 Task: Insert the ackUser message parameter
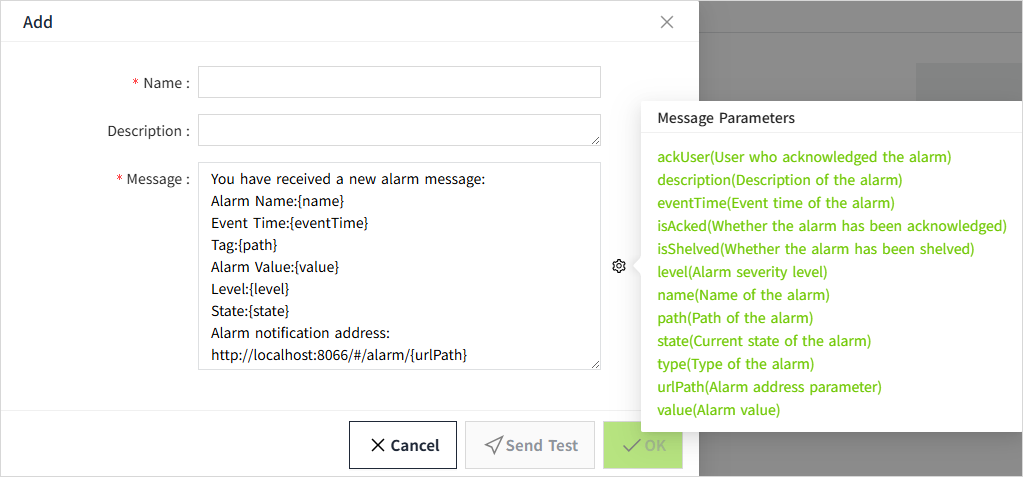coord(804,157)
